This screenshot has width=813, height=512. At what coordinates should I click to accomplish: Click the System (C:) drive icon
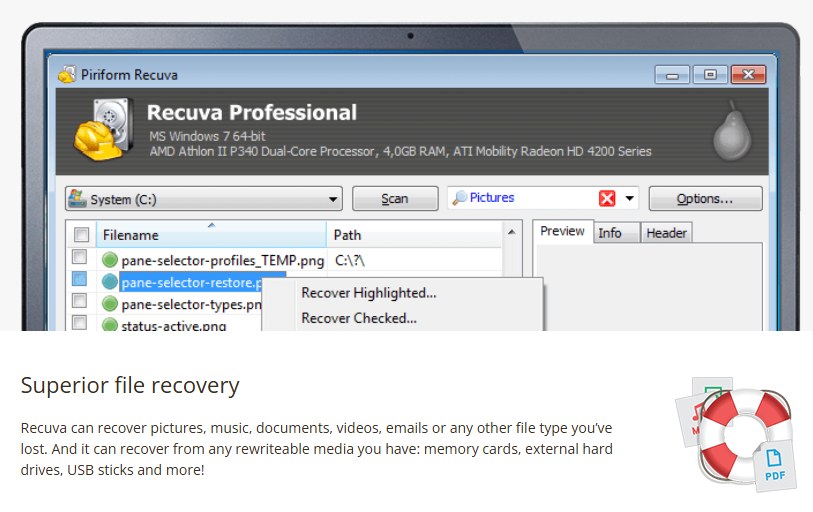coord(77,199)
